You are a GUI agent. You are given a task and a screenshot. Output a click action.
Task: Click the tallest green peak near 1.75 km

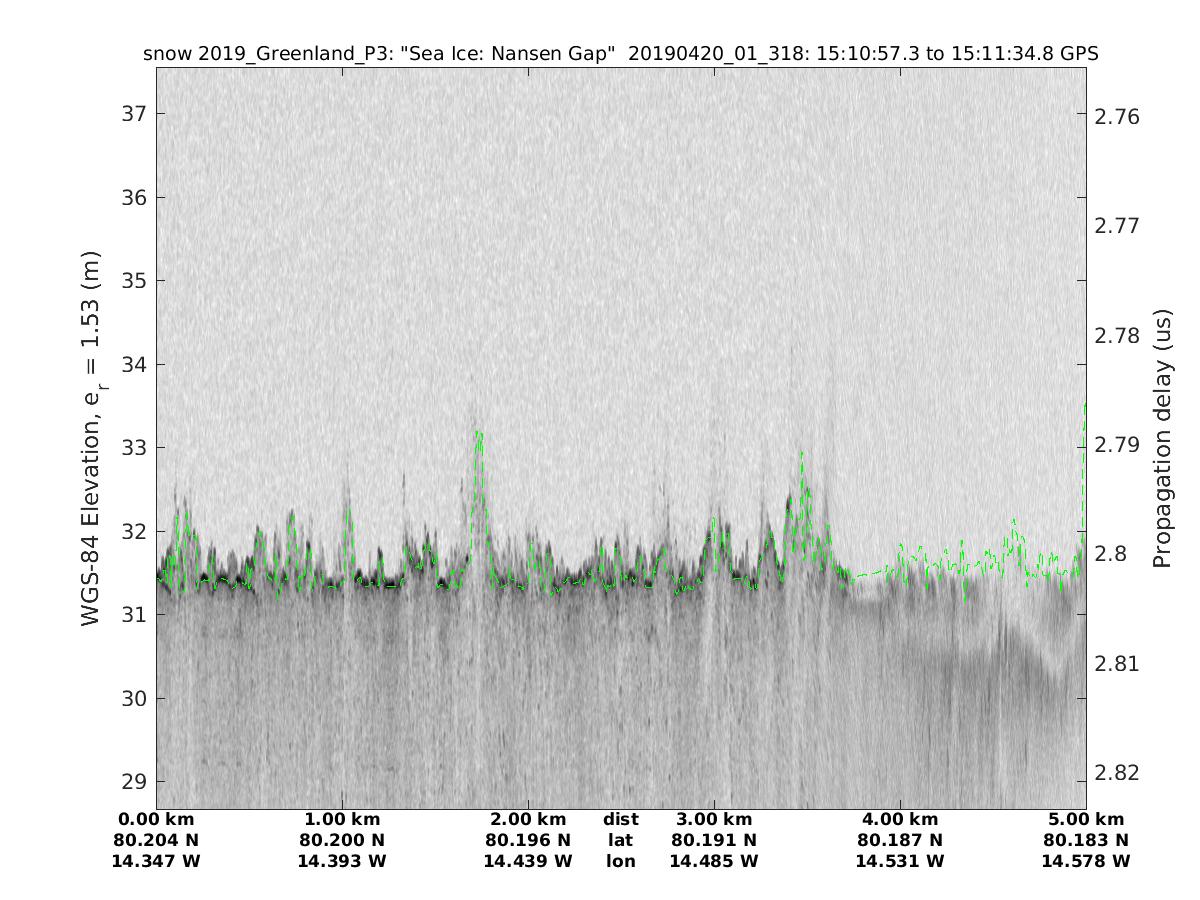coord(479,435)
